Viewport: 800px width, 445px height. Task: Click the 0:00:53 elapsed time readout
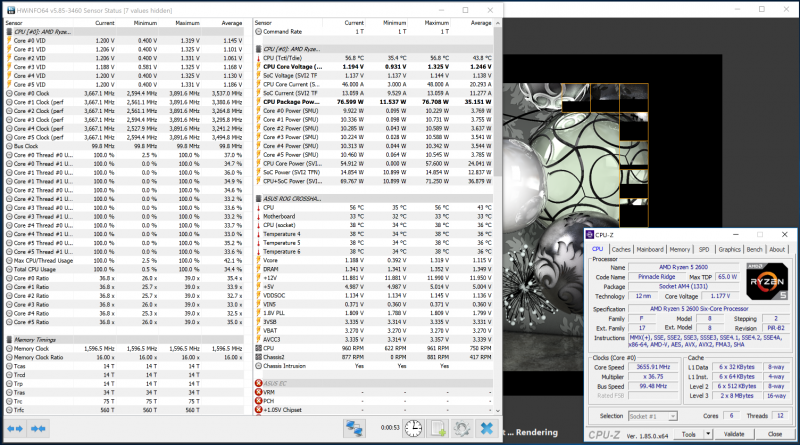pos(390,428)
